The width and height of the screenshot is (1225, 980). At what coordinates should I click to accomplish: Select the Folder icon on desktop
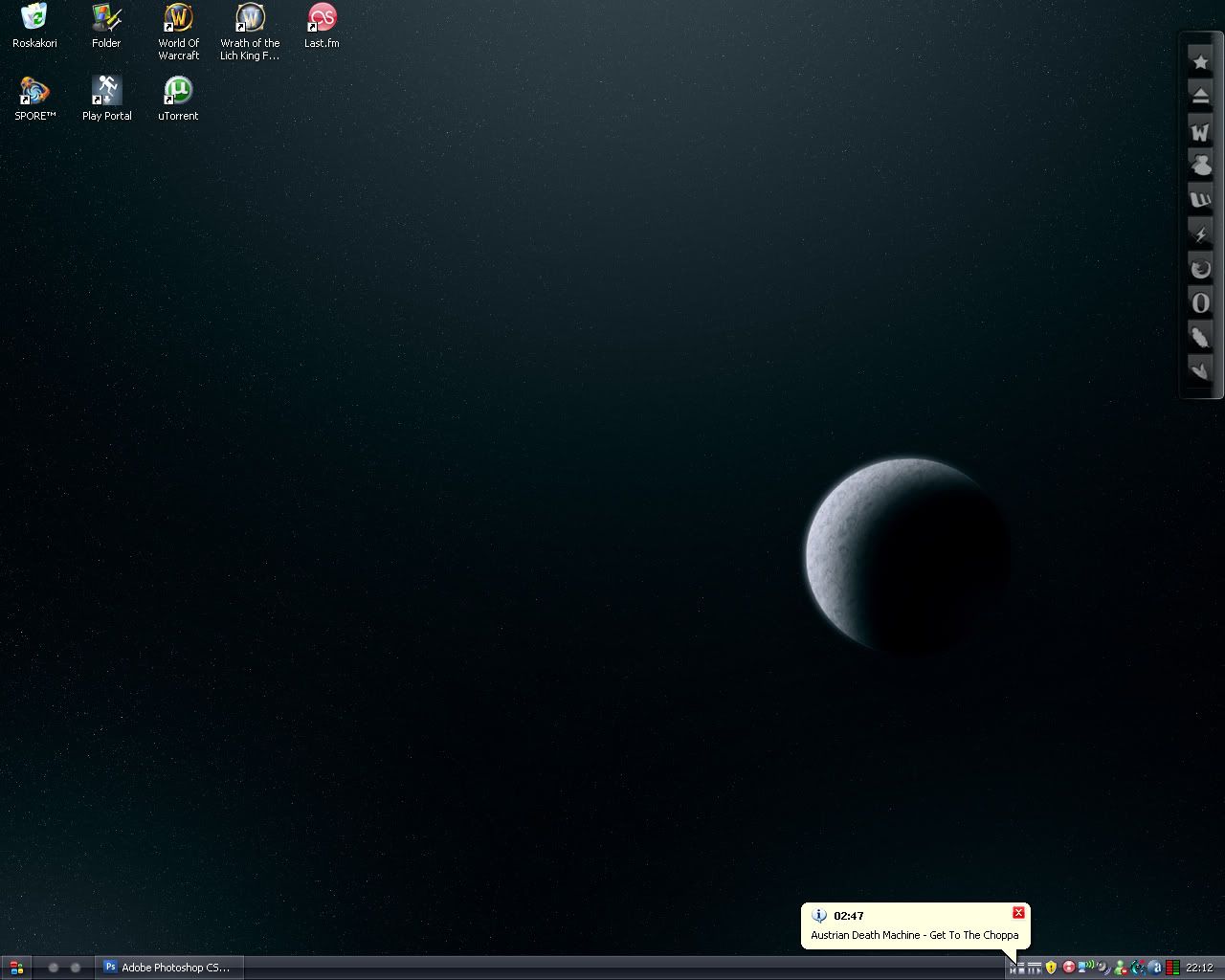106,18
